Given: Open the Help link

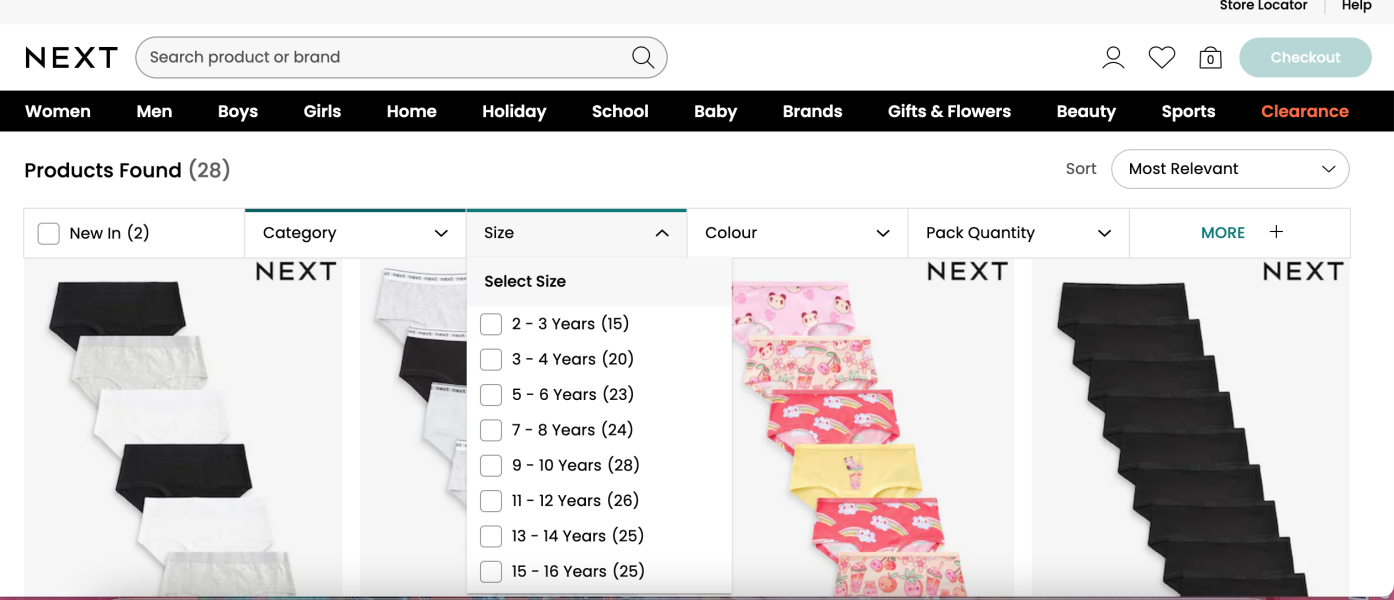Looking at the screenshot, I should coord(1356,6).
